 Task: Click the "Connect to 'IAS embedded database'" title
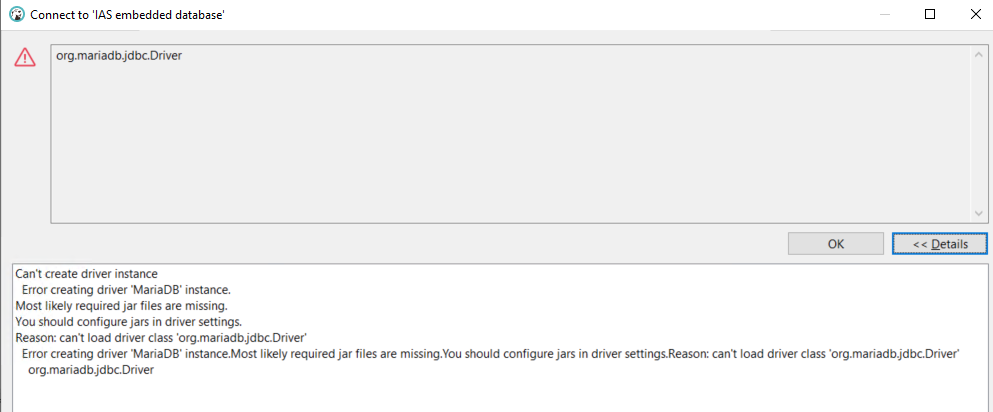click(x=129, y=15)
